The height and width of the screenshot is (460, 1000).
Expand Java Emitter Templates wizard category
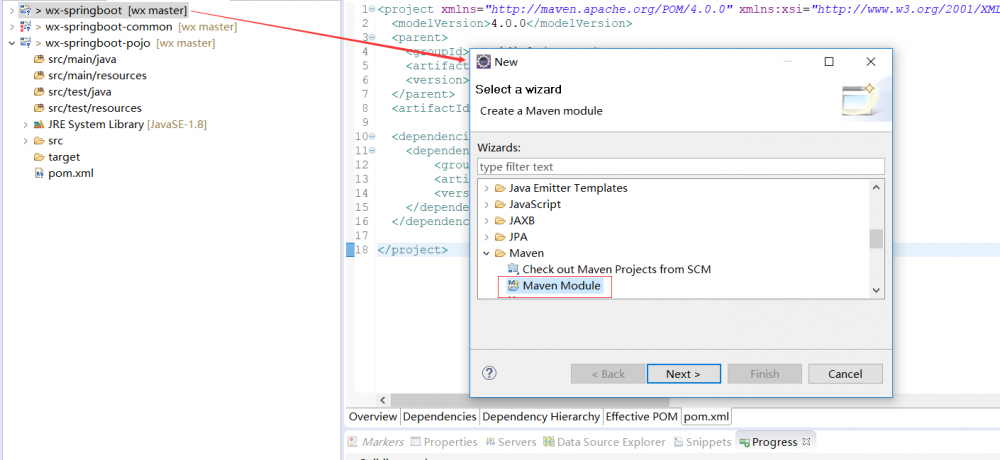(x=486, y=188)
